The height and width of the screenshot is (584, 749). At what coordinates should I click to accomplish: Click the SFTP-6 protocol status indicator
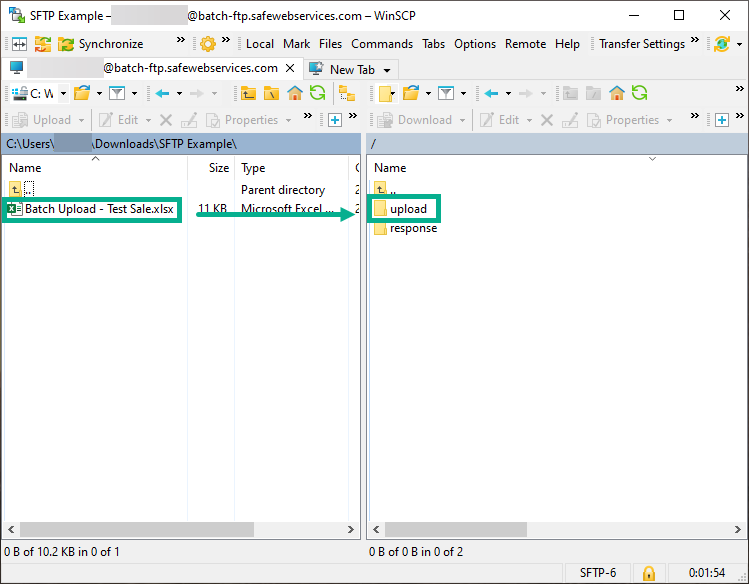[x=598, y=573]
